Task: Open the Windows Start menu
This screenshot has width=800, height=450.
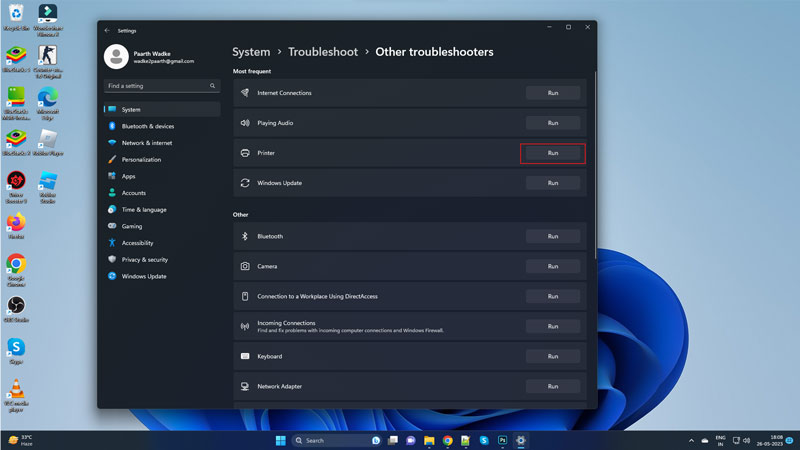Action: 281,440
